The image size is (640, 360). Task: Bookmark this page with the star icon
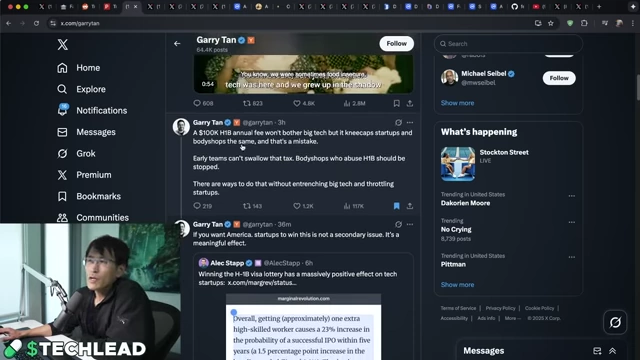coord(551,23)
